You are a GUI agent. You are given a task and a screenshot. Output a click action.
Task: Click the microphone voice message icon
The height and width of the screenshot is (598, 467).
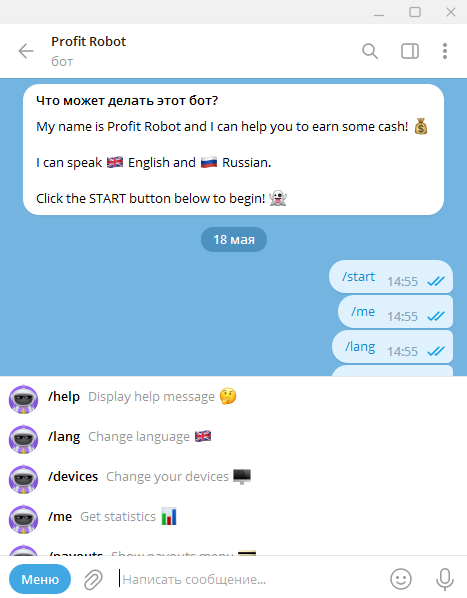(445, 579)
